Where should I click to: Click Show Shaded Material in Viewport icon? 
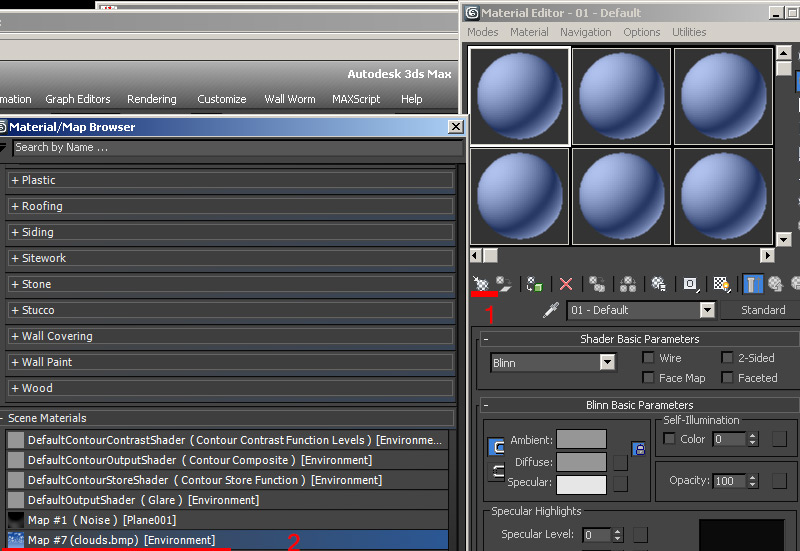(722, 284)
